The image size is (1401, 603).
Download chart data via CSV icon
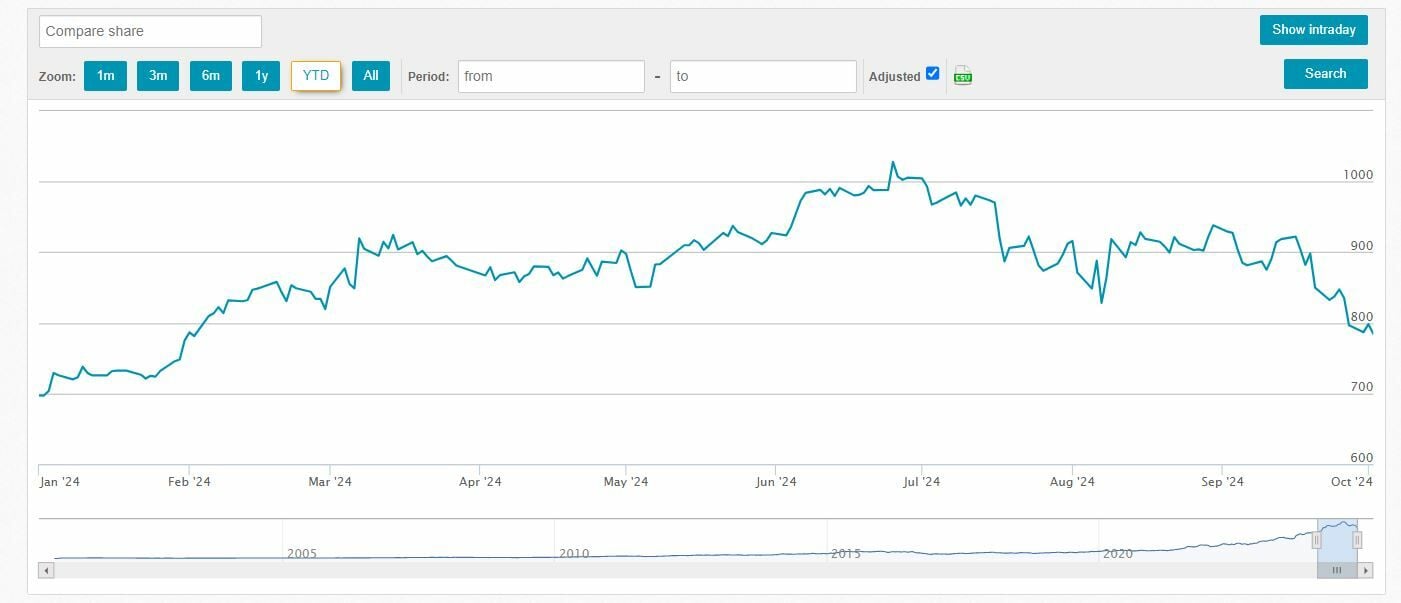coord(963,76)
